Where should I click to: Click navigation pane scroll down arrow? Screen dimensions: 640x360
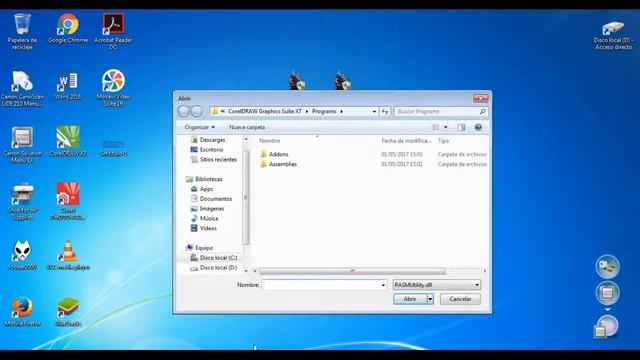point(246,271)
